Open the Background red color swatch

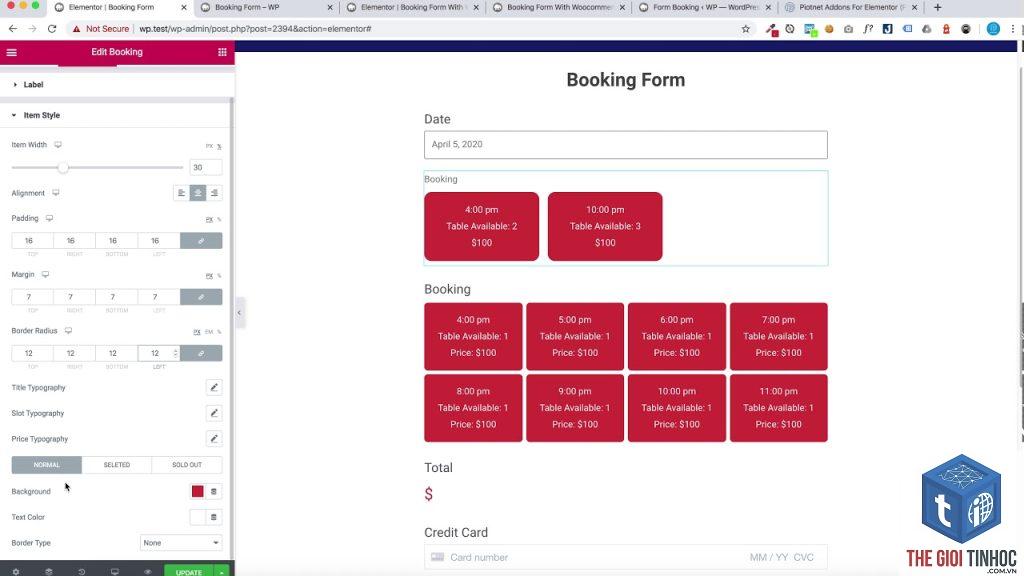[x=197, y=491]
